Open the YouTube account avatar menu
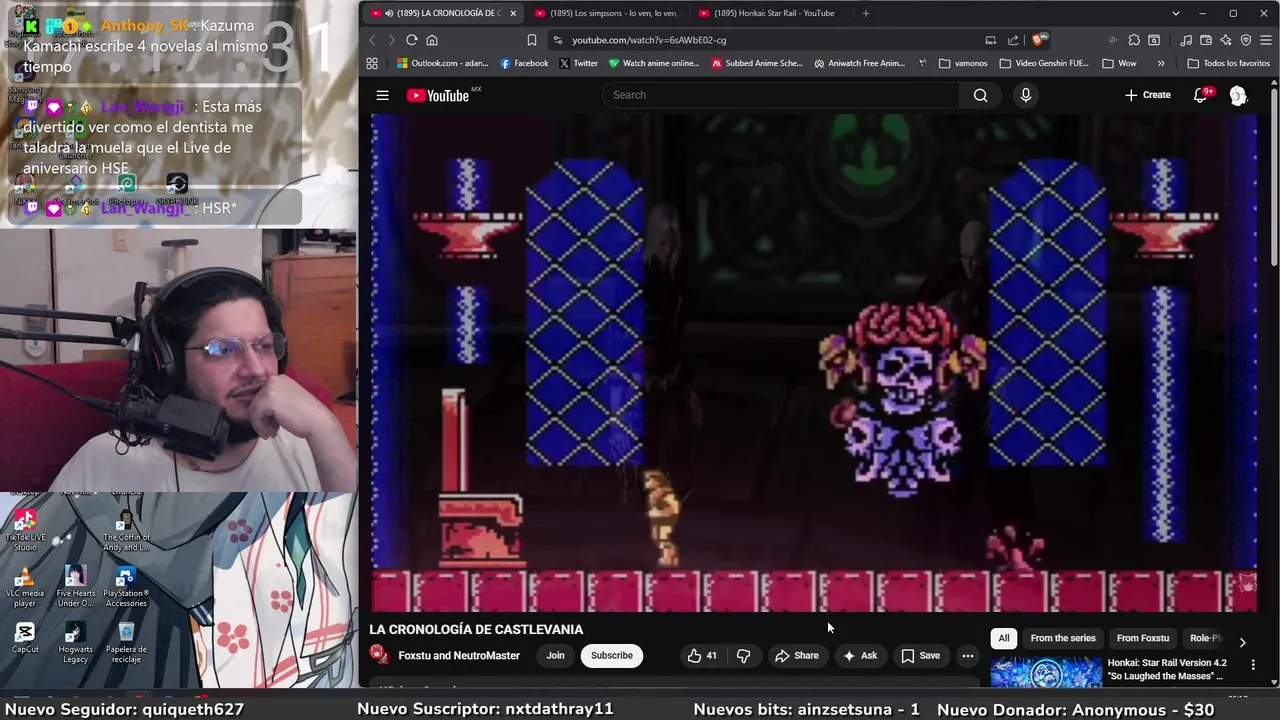 coord(1238,95)
